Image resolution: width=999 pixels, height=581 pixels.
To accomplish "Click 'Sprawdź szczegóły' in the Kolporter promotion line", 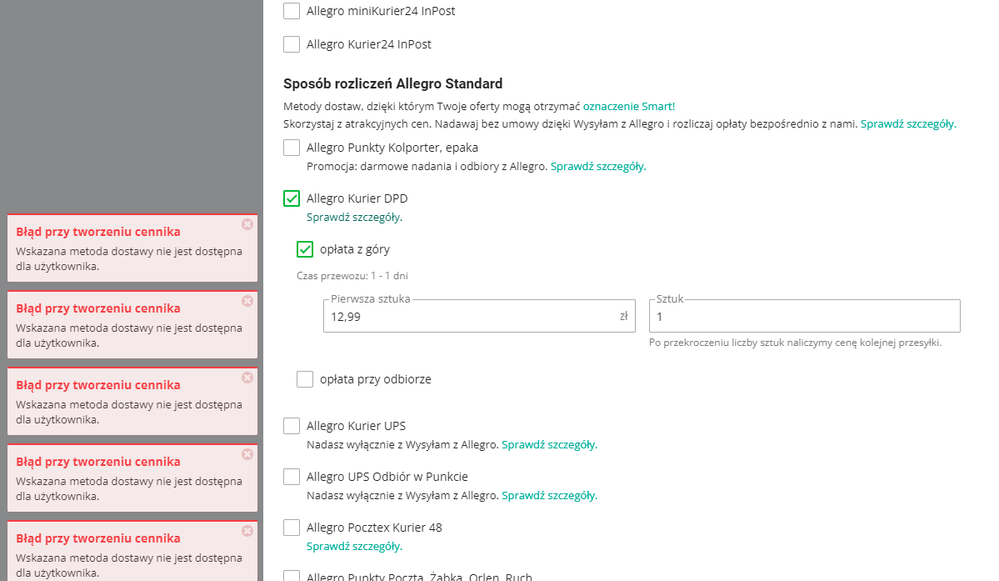I will point(598,166).
